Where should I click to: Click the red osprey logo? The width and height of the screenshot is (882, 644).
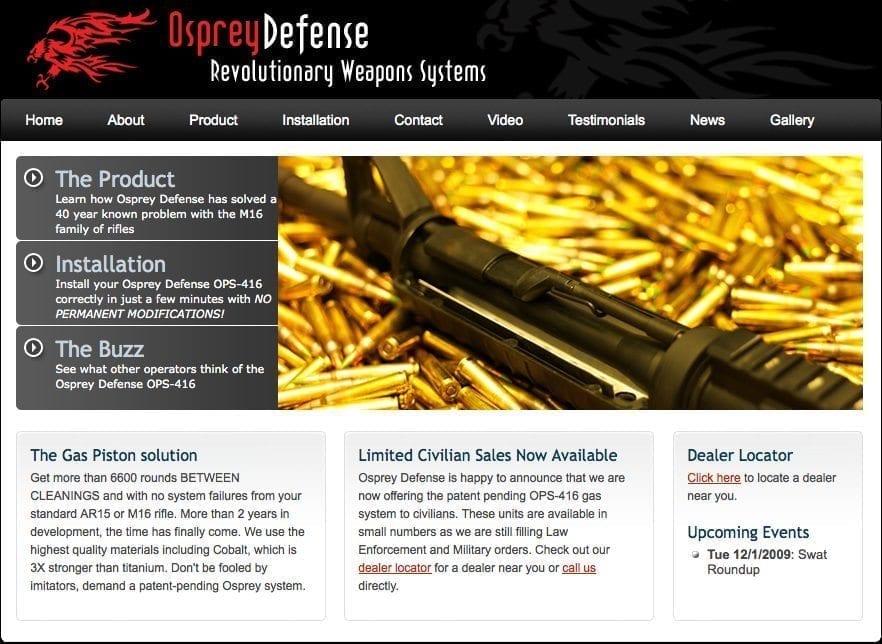[90, 48]
